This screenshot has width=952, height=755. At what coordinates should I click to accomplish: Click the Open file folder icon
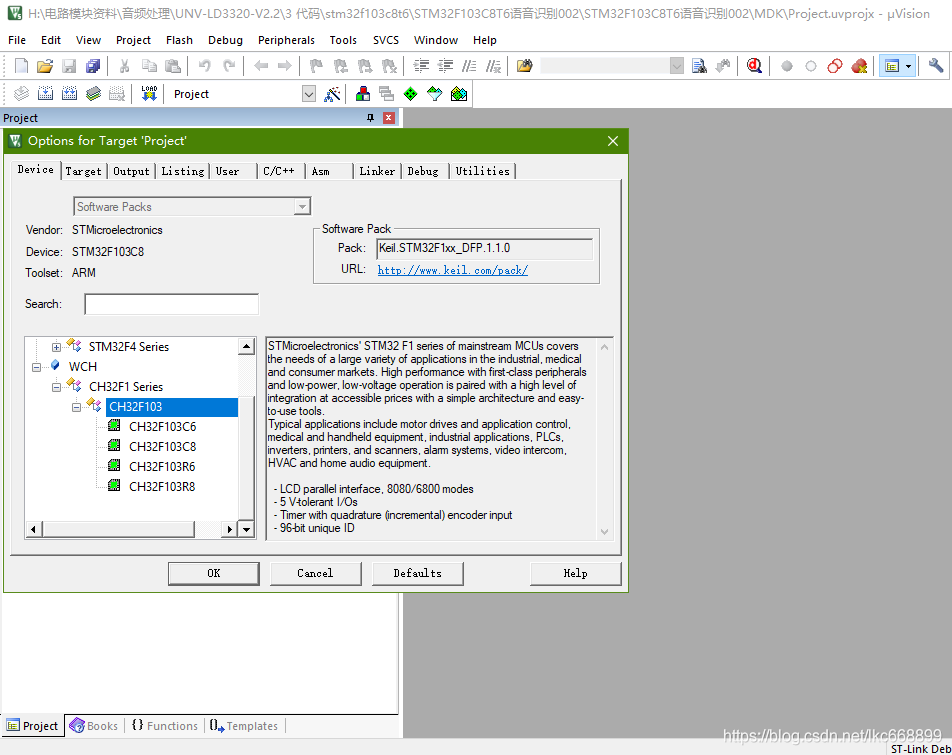click(x=45, y=66)
